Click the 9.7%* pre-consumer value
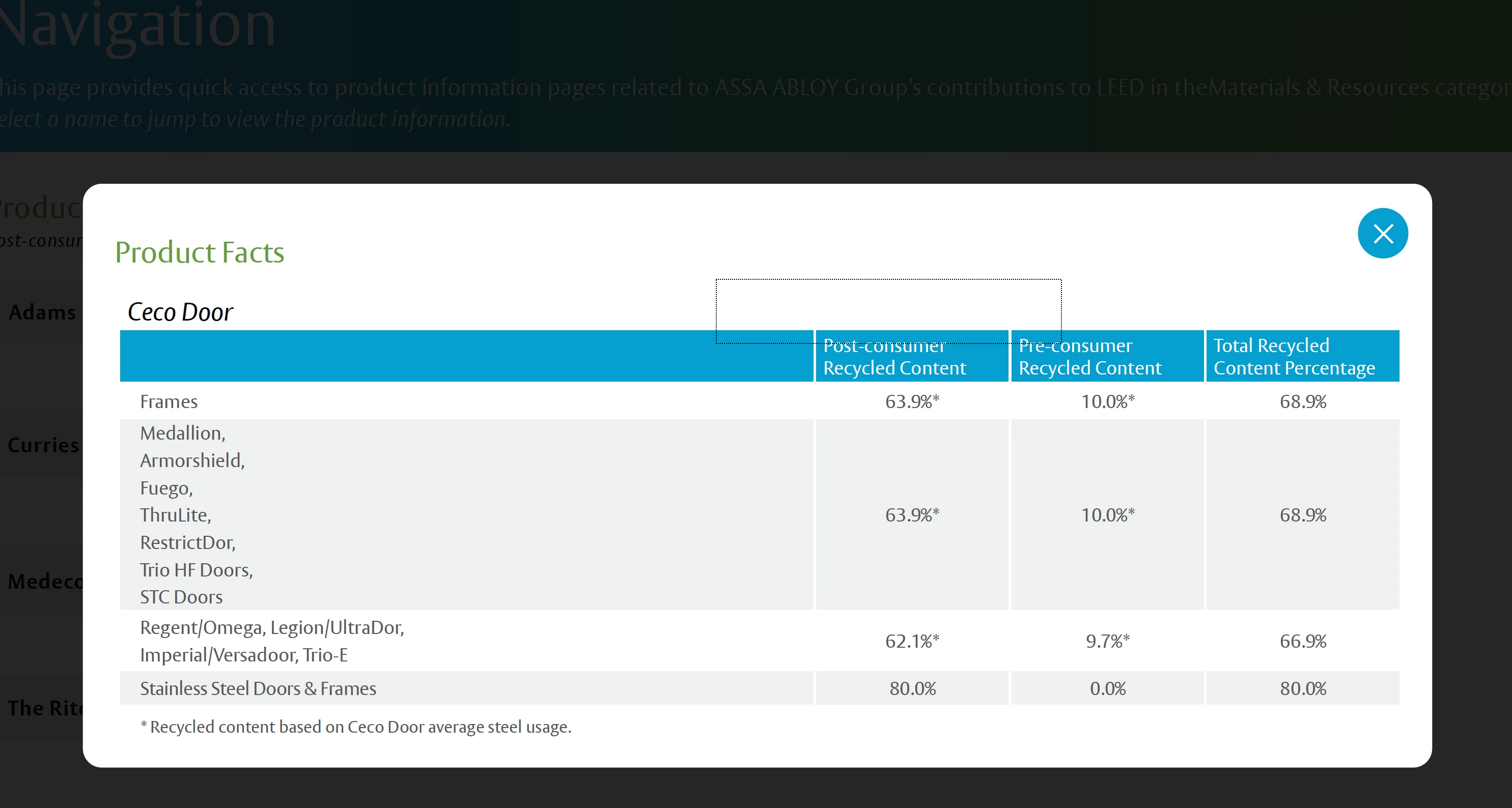The image size is (1512, 808). click(x=1107, y=641)
